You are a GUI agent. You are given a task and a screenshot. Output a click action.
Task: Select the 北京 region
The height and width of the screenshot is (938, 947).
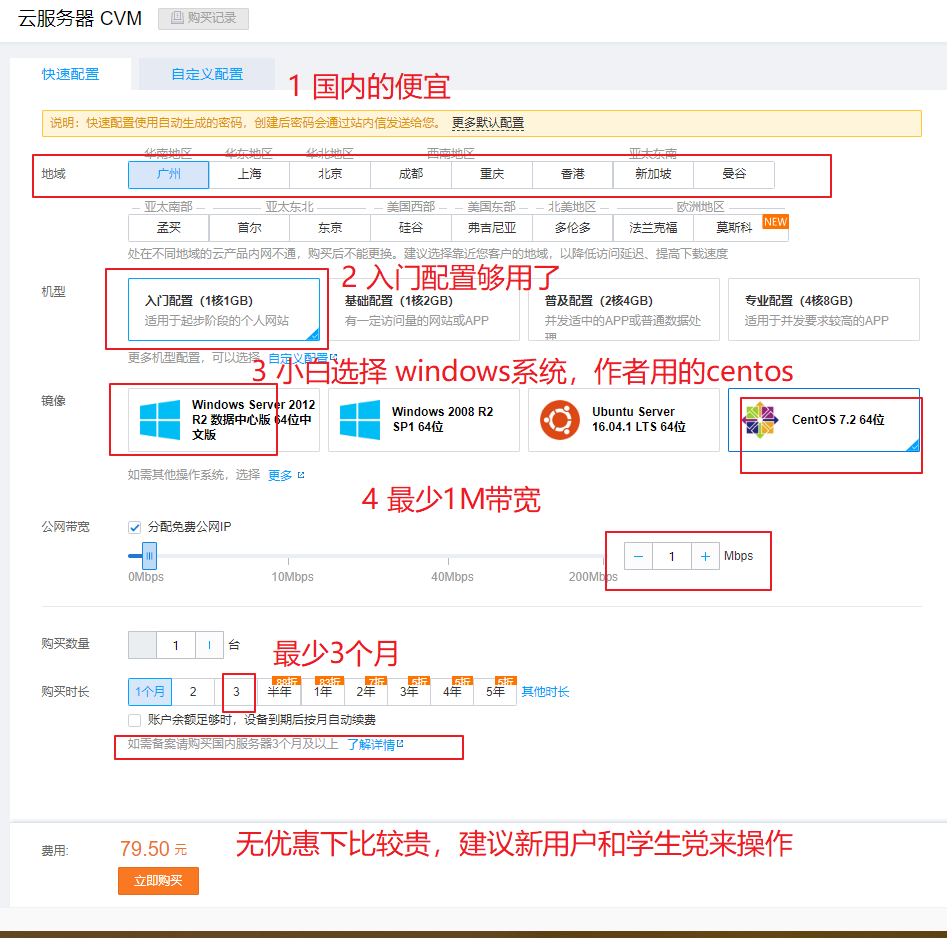tap(330, 175)
